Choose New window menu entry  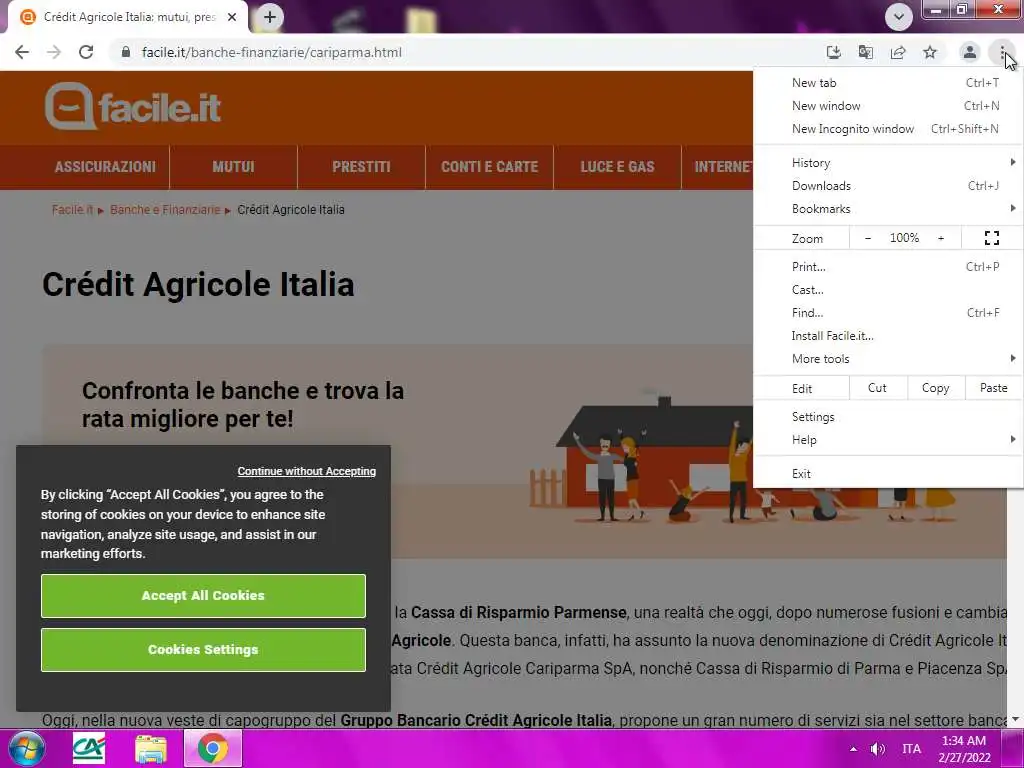(888, 106)
